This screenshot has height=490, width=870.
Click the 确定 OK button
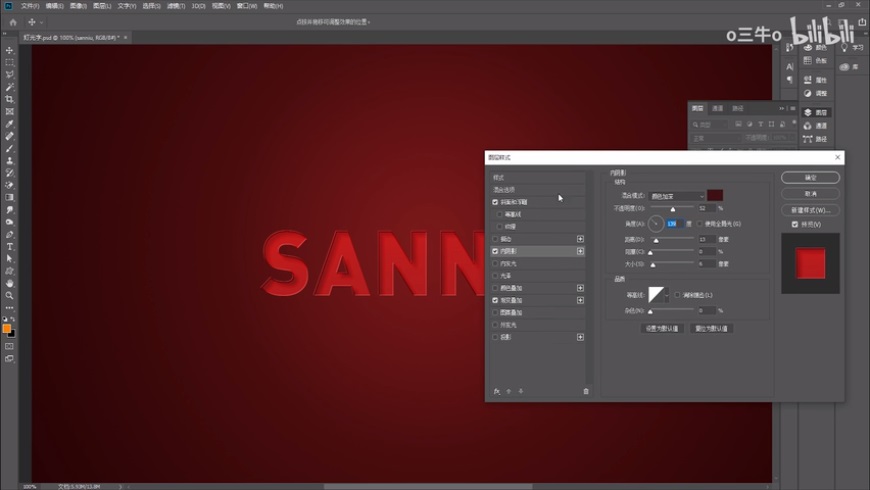click(809, 177)
